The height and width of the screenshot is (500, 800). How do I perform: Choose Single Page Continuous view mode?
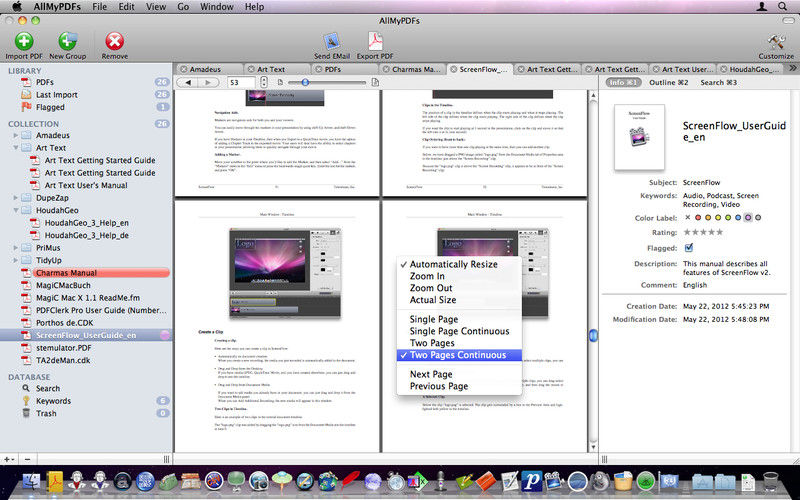point(459,331)
